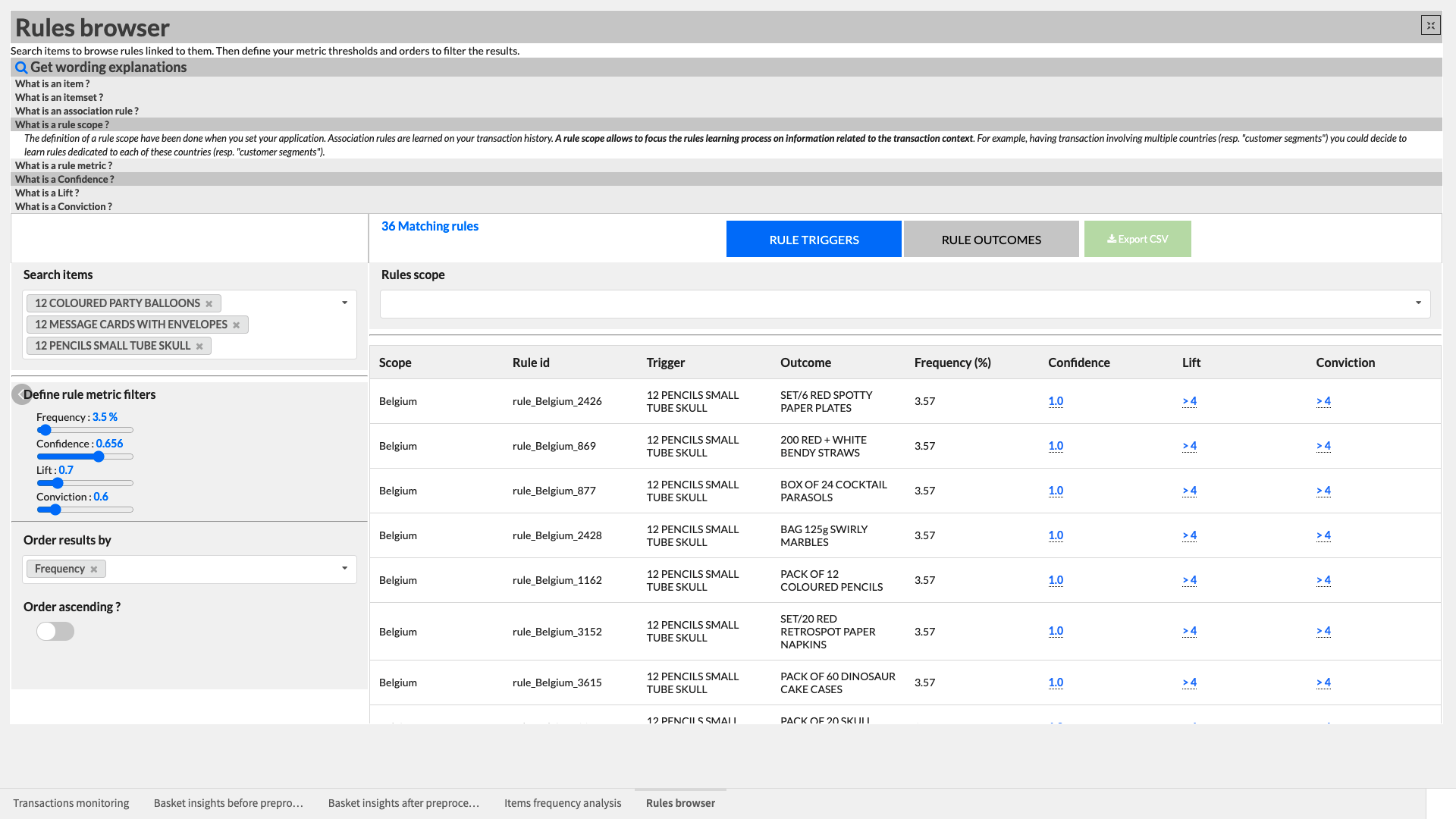Remove the 12 COLOURED PARTY BALLOONS item chip

point(209,303)
